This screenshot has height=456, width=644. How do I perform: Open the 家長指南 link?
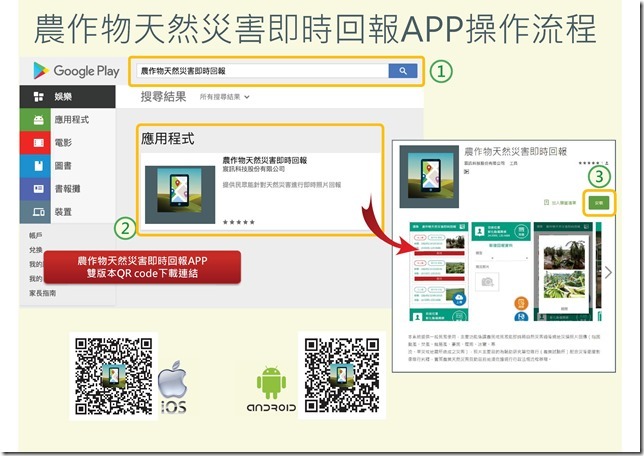[x=42, y=293]
